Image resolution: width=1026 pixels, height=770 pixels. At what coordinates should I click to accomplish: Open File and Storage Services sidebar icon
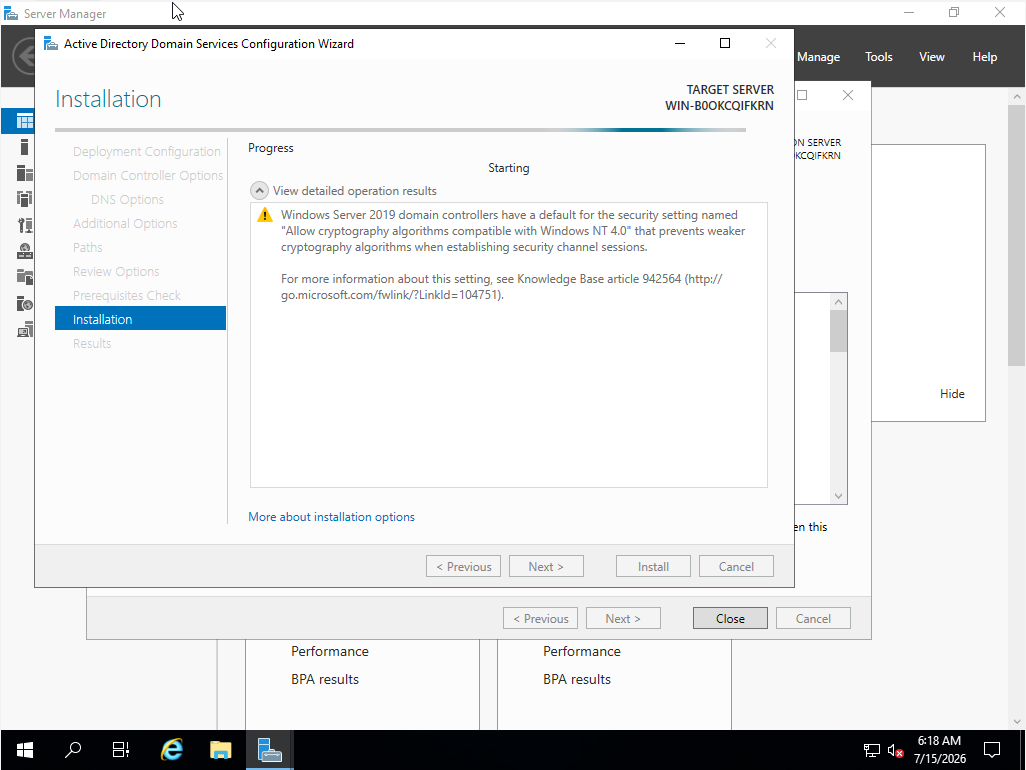click(x=24, y=277)
